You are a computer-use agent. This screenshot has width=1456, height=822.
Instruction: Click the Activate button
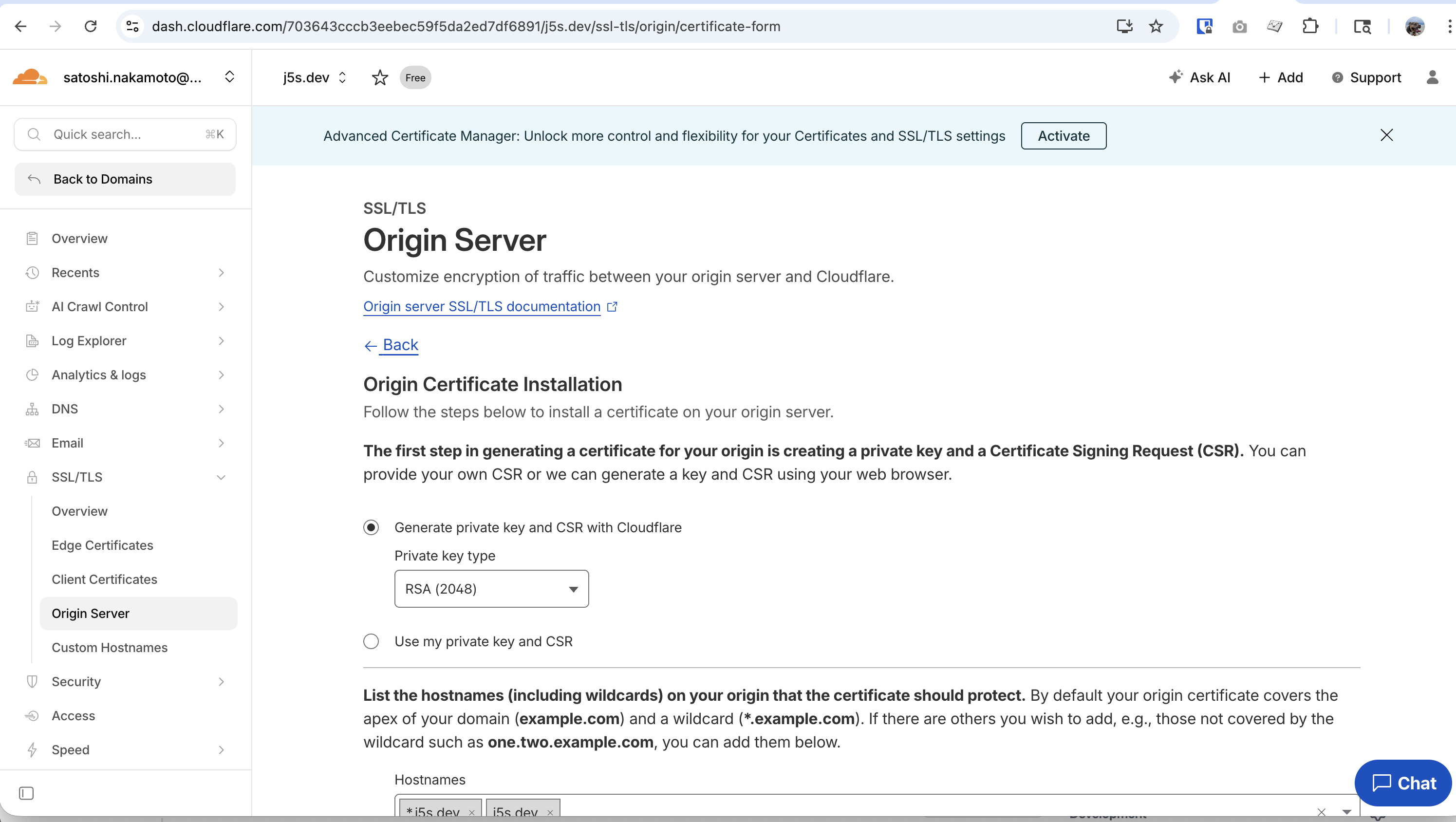[x=1063, y=136]
